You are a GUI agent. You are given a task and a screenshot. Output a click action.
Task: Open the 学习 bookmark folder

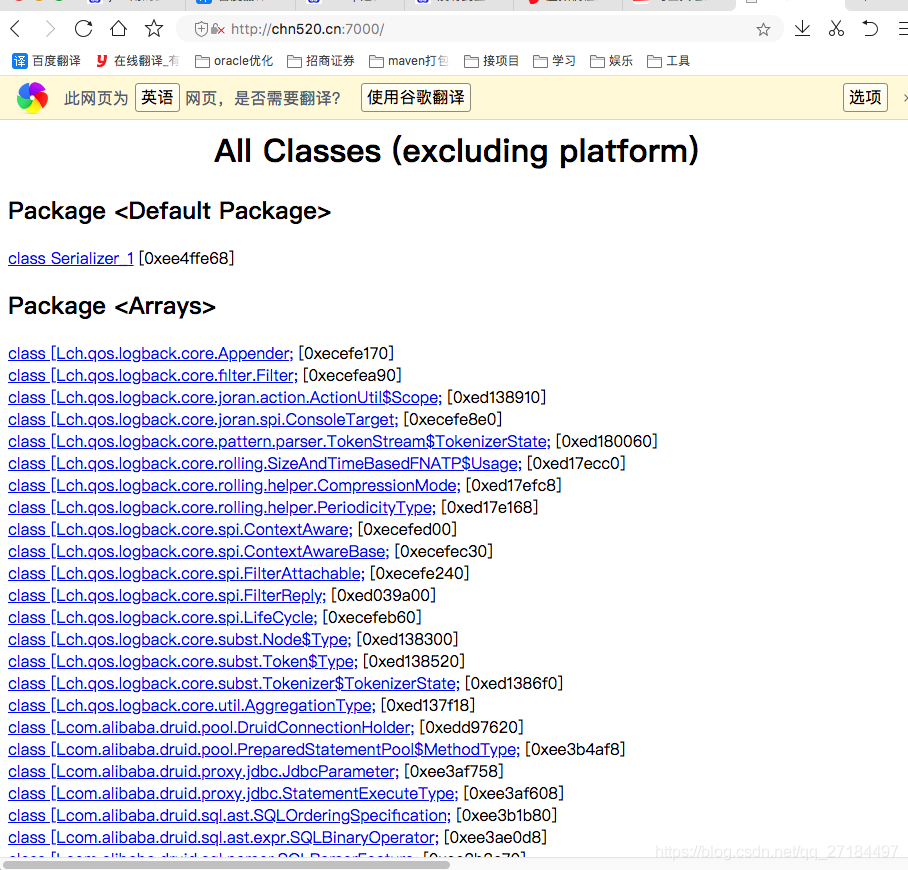click(x=554, y=61)
